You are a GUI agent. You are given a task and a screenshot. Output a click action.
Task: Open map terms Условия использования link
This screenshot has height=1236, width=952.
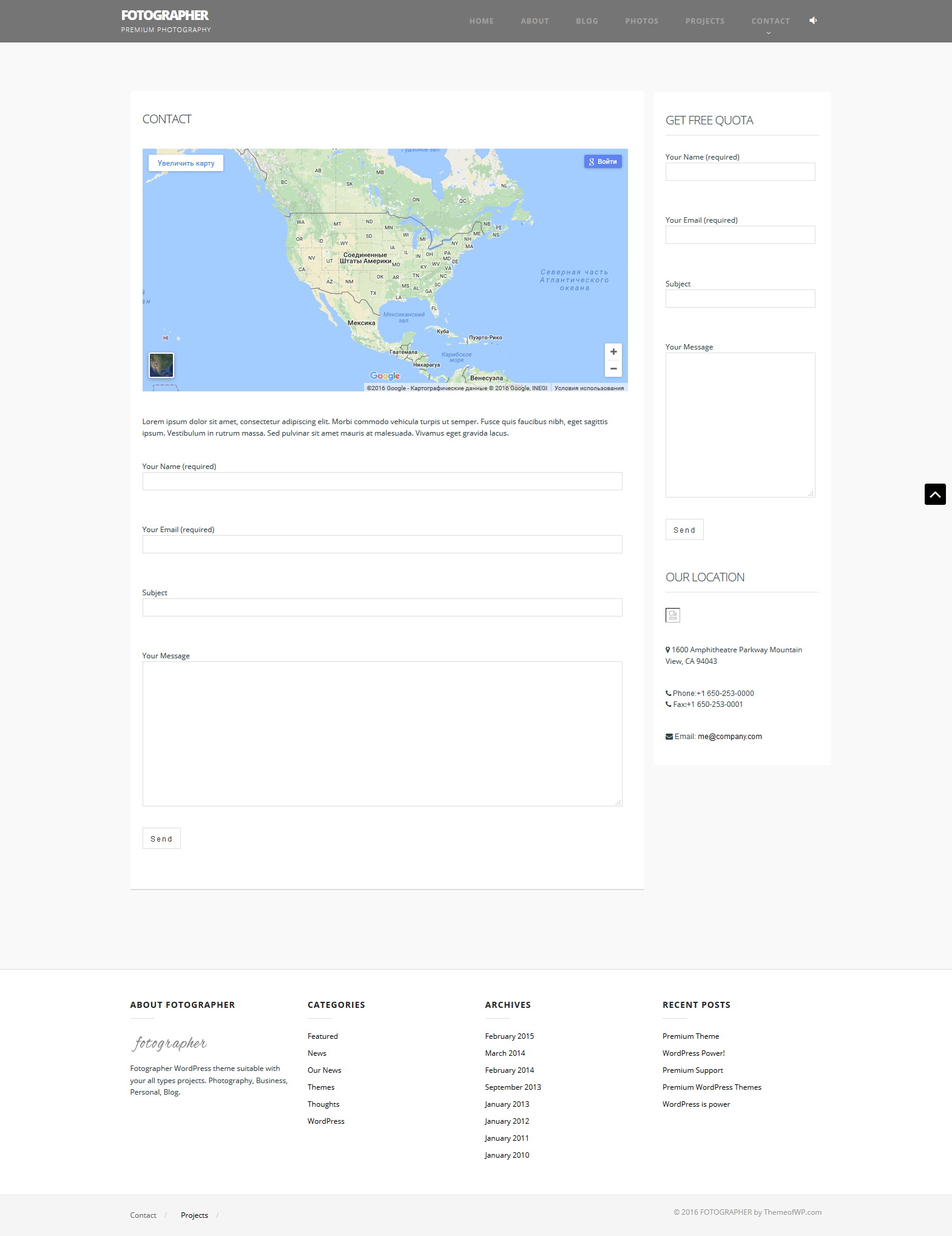(589, 388)
